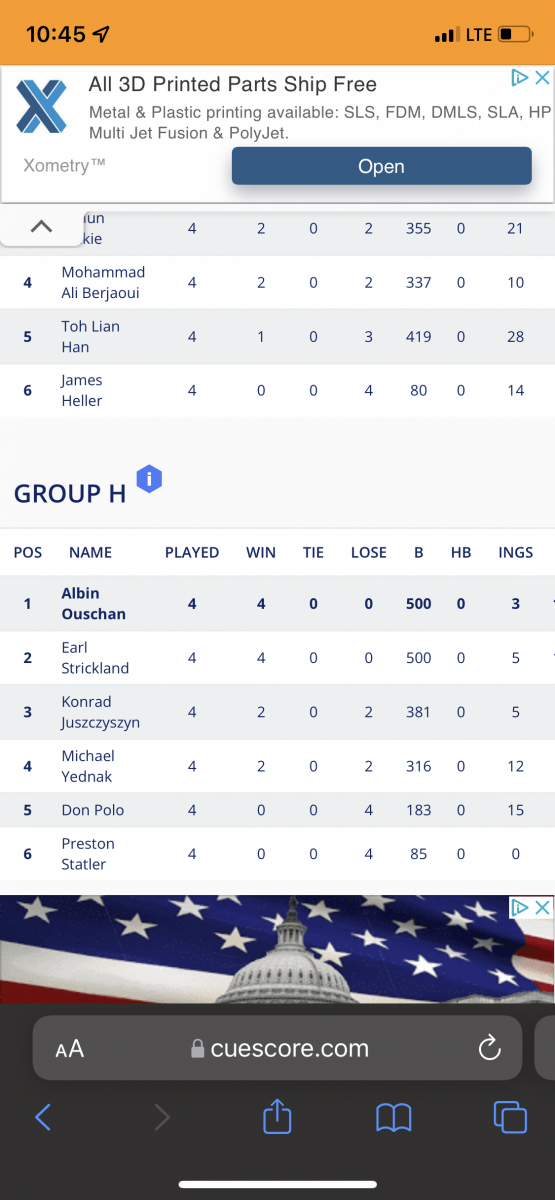The image size is (555, 1200).
Task: Open Preston Statler player link
Action: pos(88,854)
